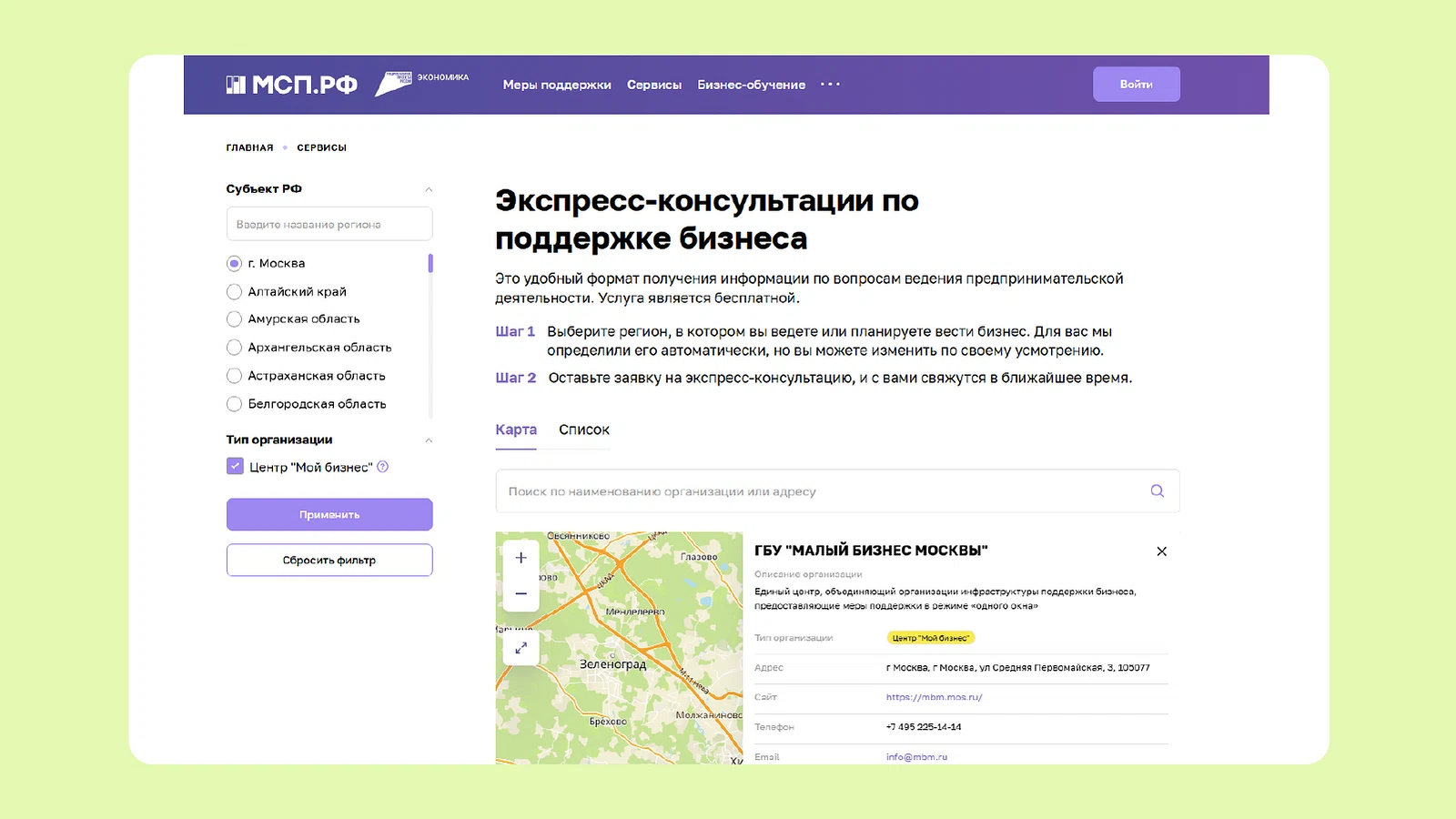Click the Шаг 2 label

click(x=516, y=378)
